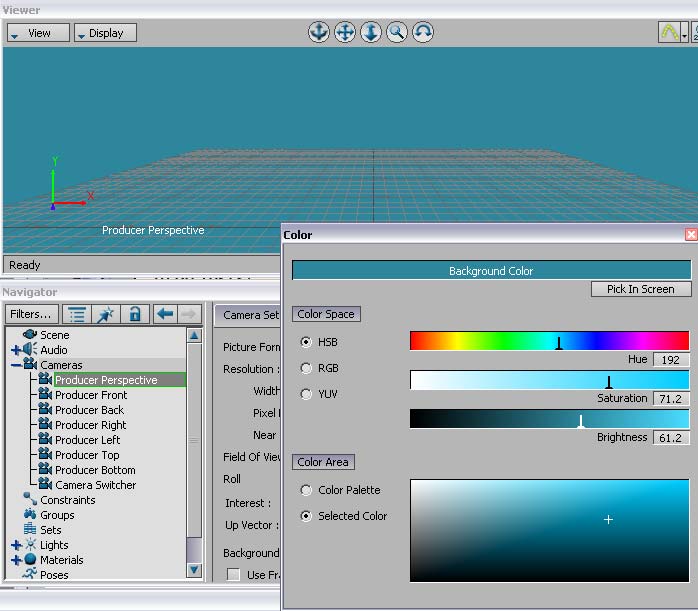
Task: Choose the YUV color space option
Action: pos(306,394)
